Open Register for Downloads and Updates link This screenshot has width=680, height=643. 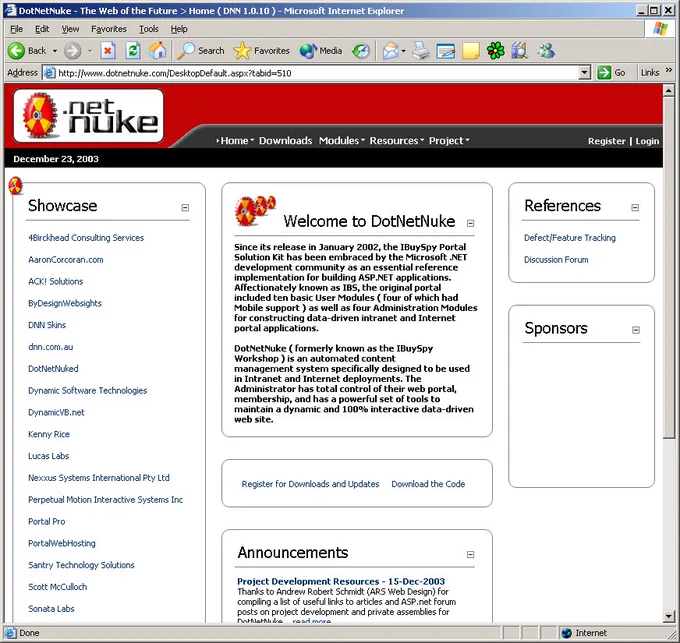(310, 484)
